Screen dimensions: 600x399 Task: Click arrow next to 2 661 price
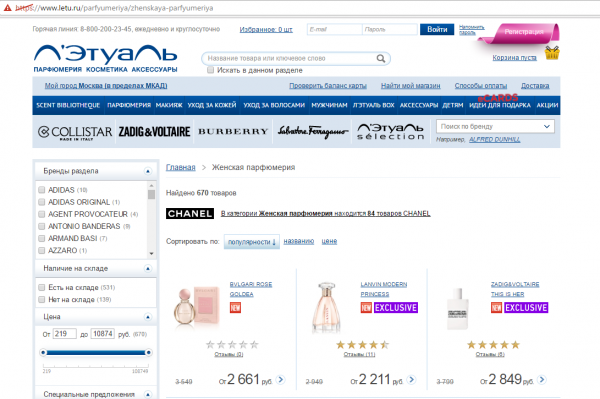click(280, 379)
